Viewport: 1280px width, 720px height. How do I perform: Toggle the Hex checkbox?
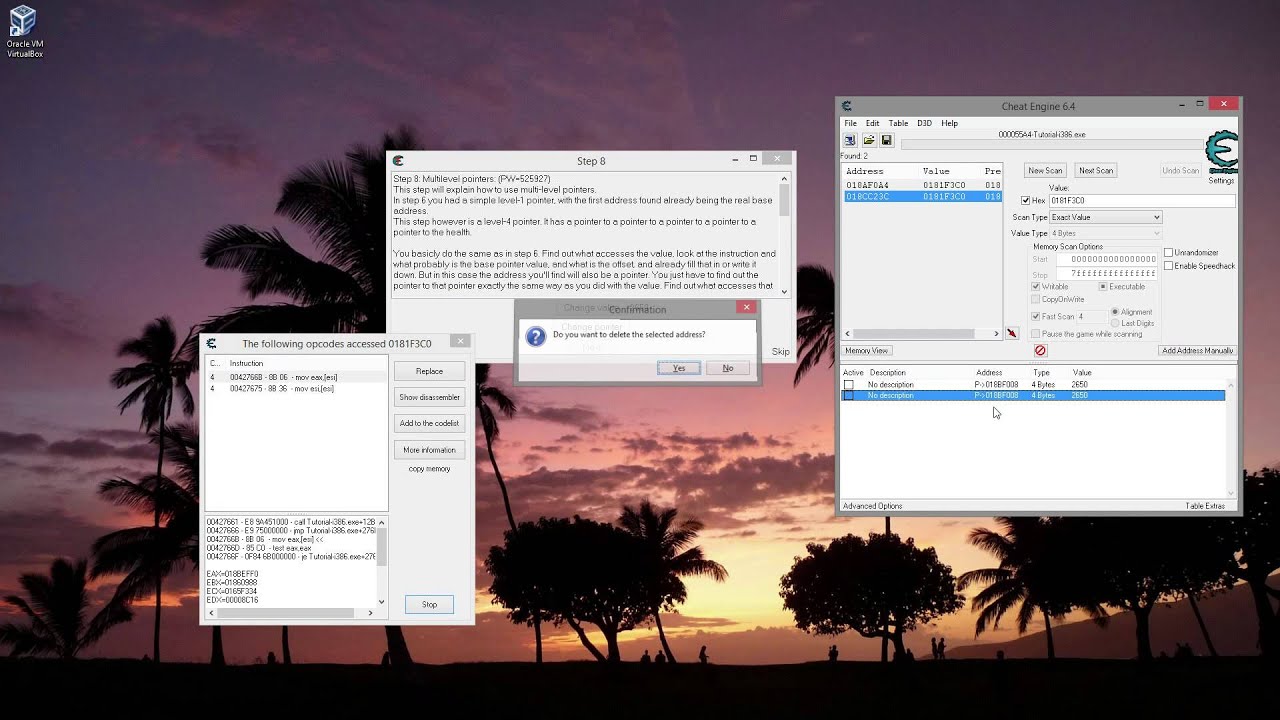click(1025, 201)
